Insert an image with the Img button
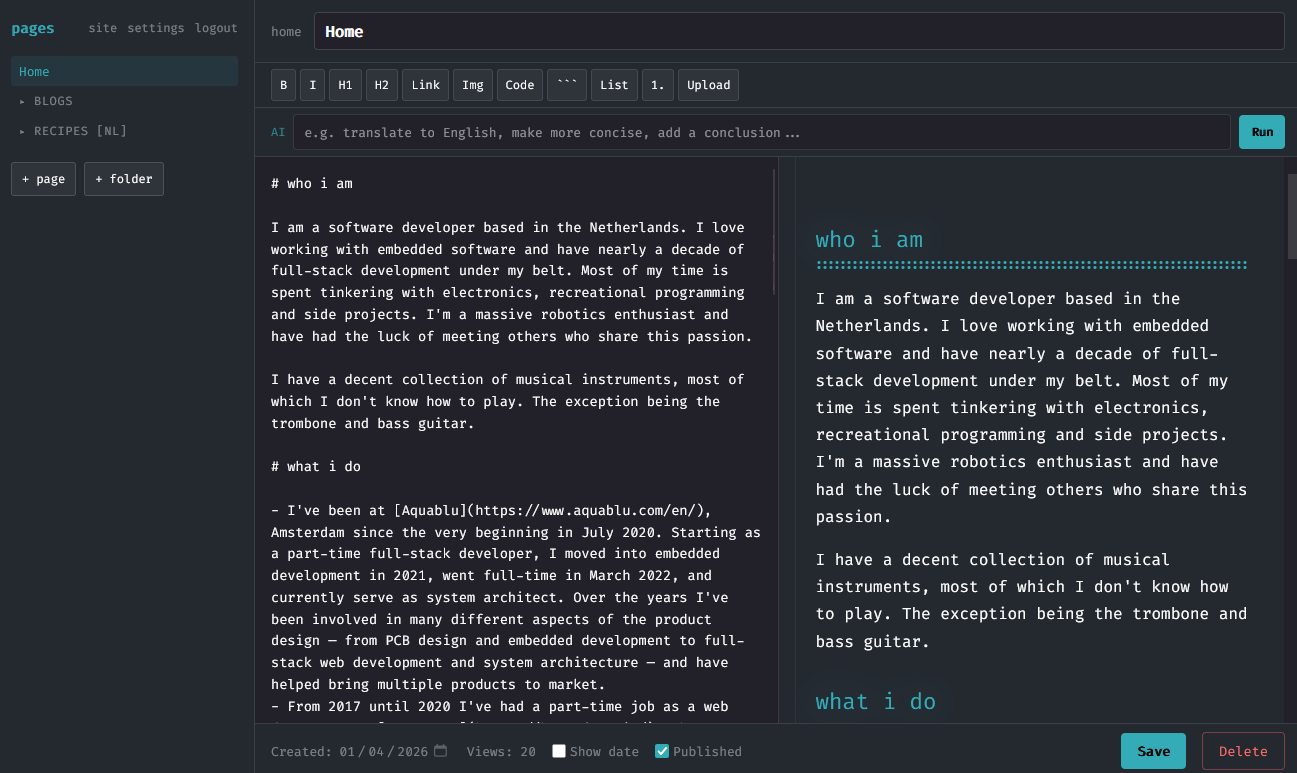 [x=473, y=85]
